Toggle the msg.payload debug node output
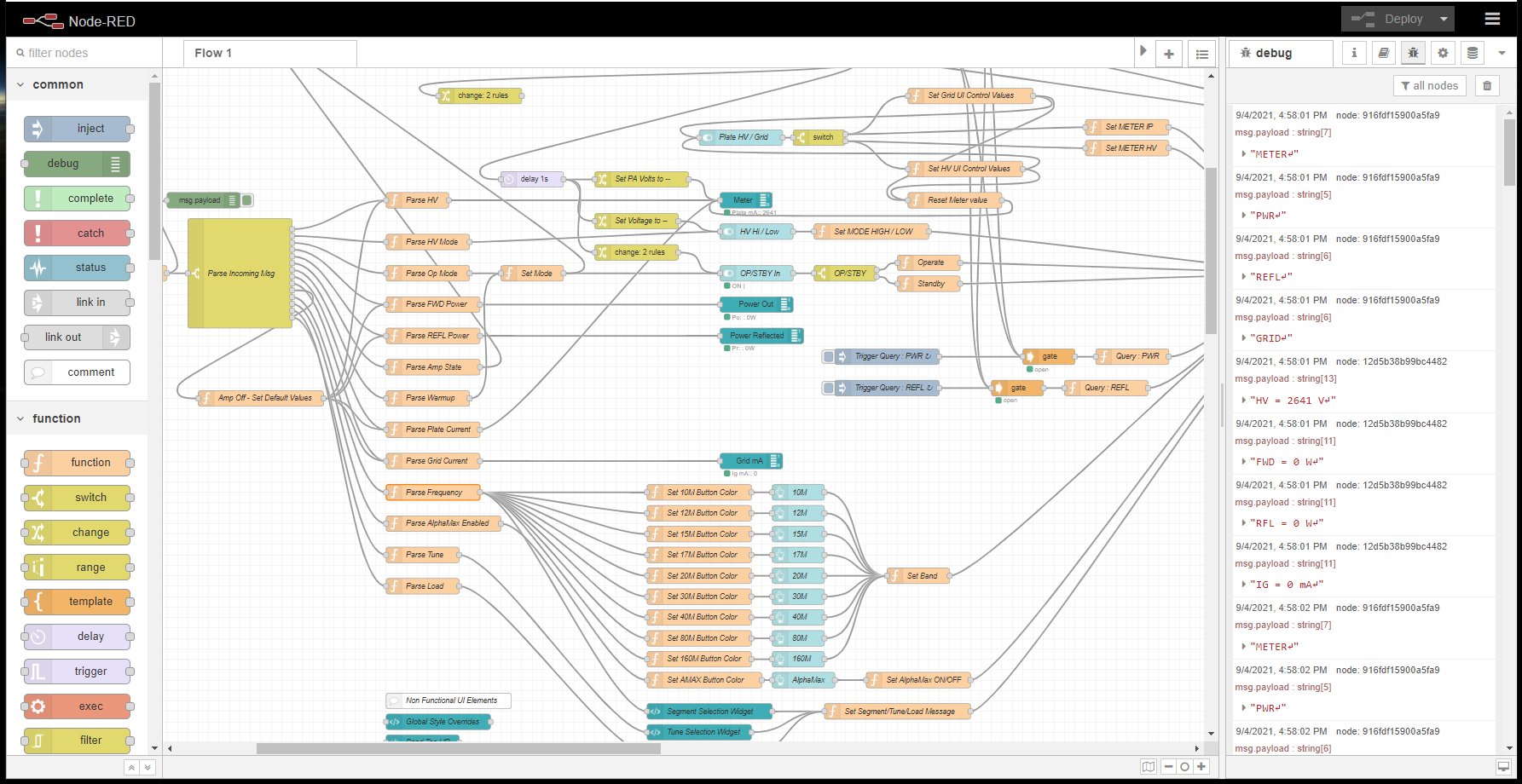Screen dimensions: 1522x784 247,200
